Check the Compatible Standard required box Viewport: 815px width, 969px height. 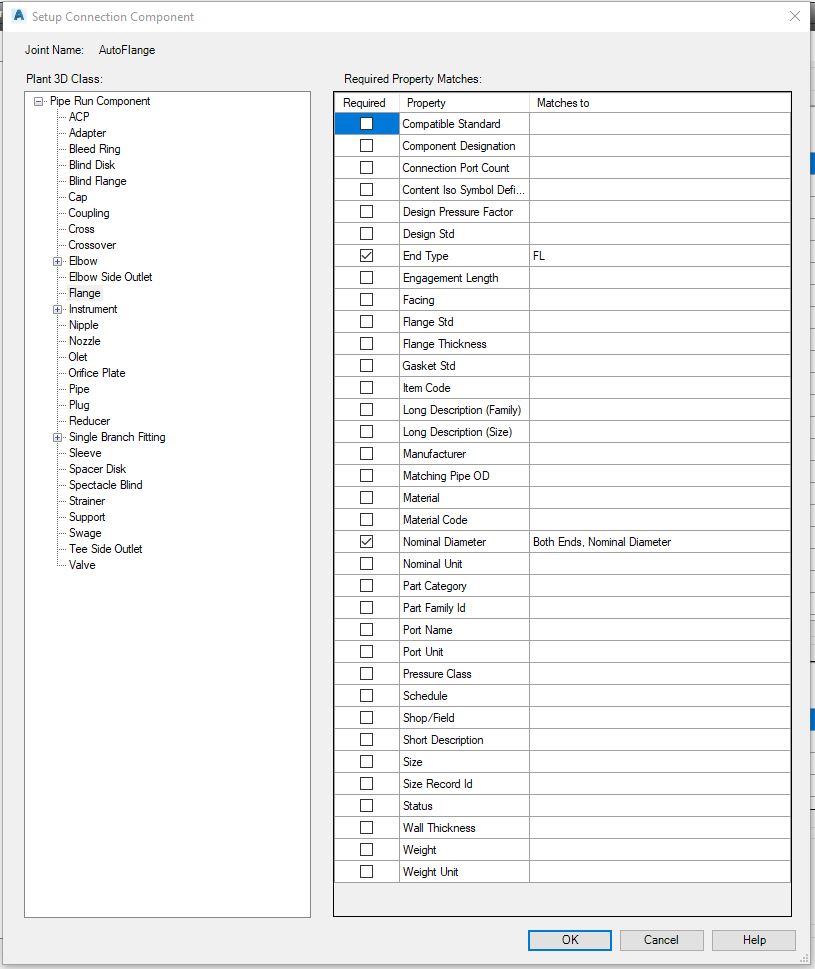(366, 124)
